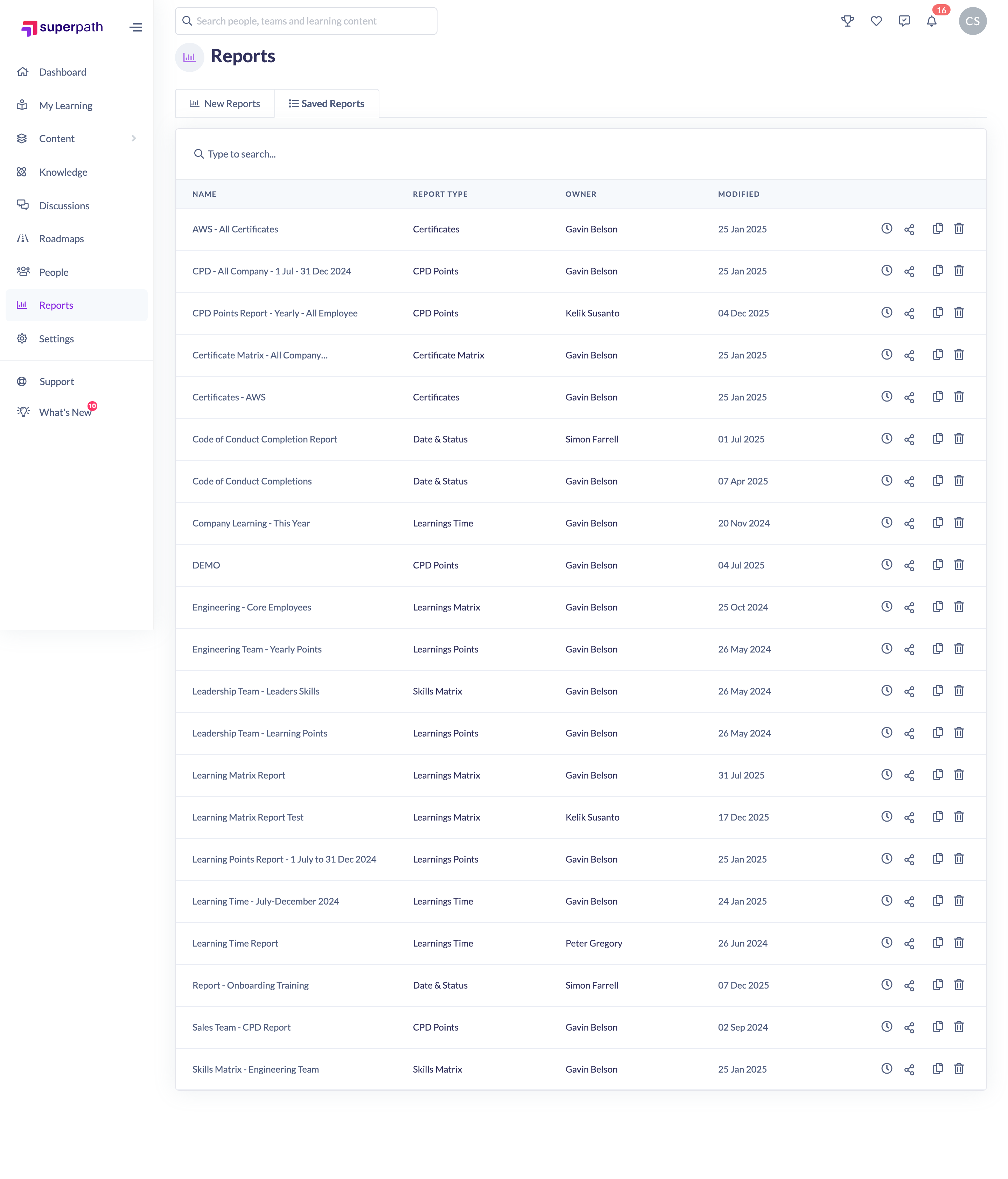Schedule the Code of Conduct Completion Report
Viewport: 1008px width, 1179px height.
(886, 438)
